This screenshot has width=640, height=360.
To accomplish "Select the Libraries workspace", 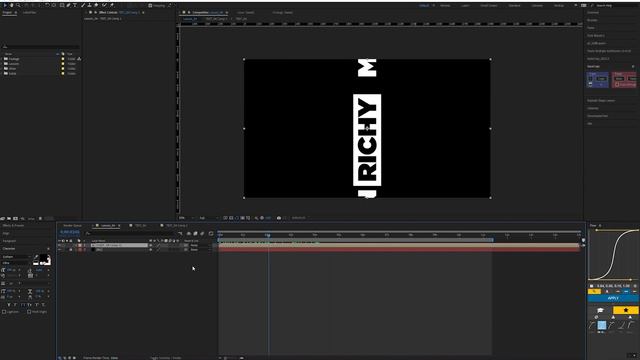I will click(537, 6).
